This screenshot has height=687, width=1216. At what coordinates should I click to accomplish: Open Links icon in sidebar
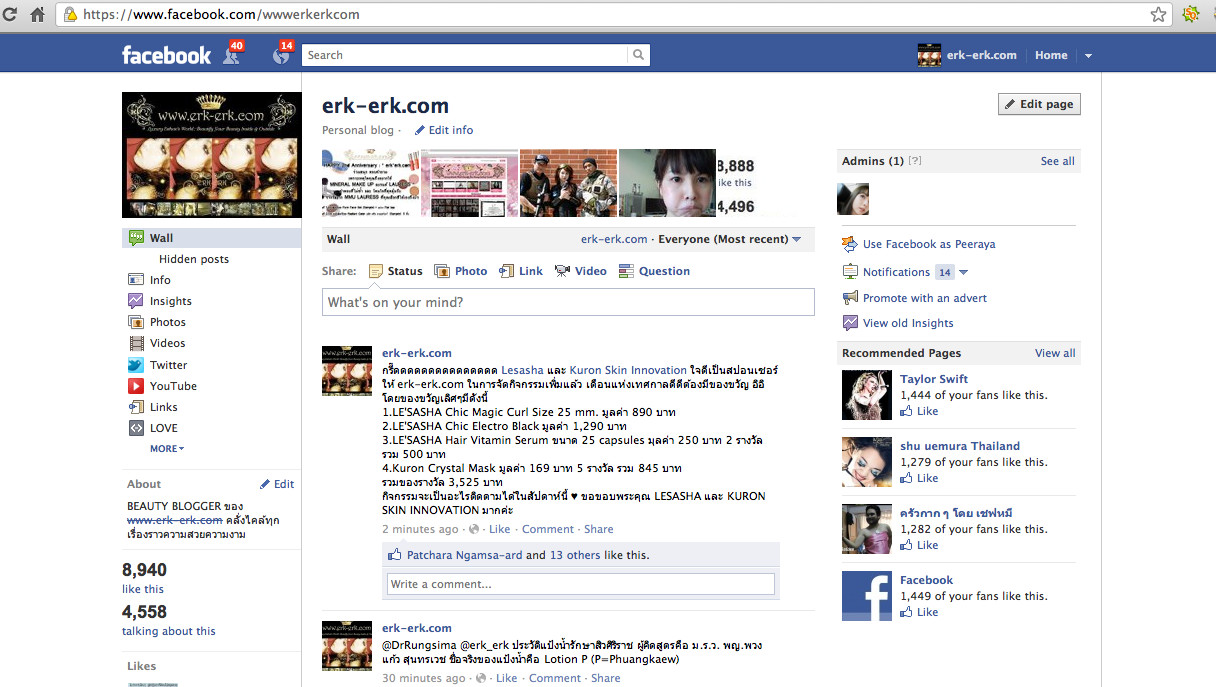coord(136,407)
